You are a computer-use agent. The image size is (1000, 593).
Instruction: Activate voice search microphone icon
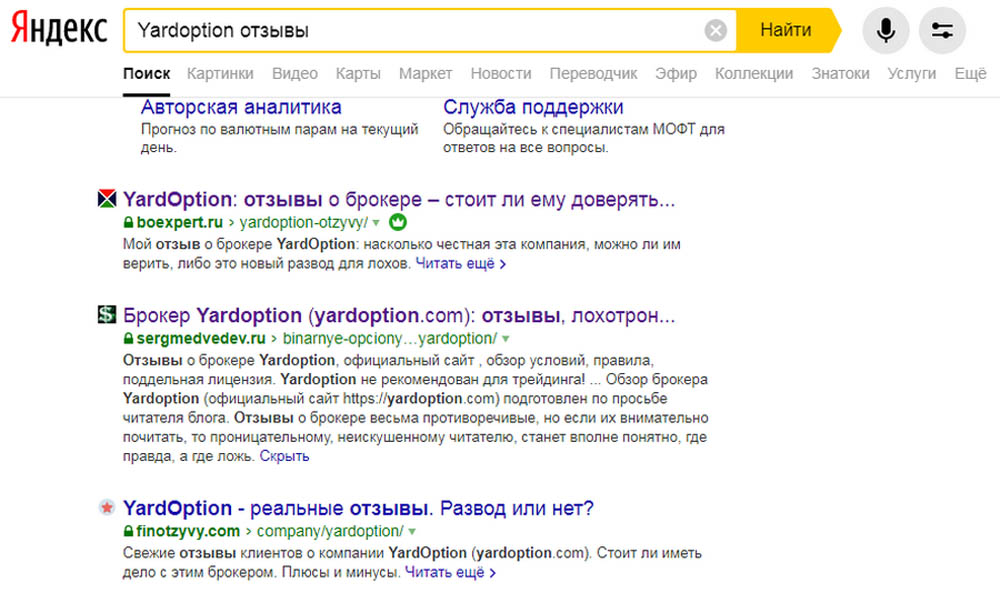pos(885,30)
